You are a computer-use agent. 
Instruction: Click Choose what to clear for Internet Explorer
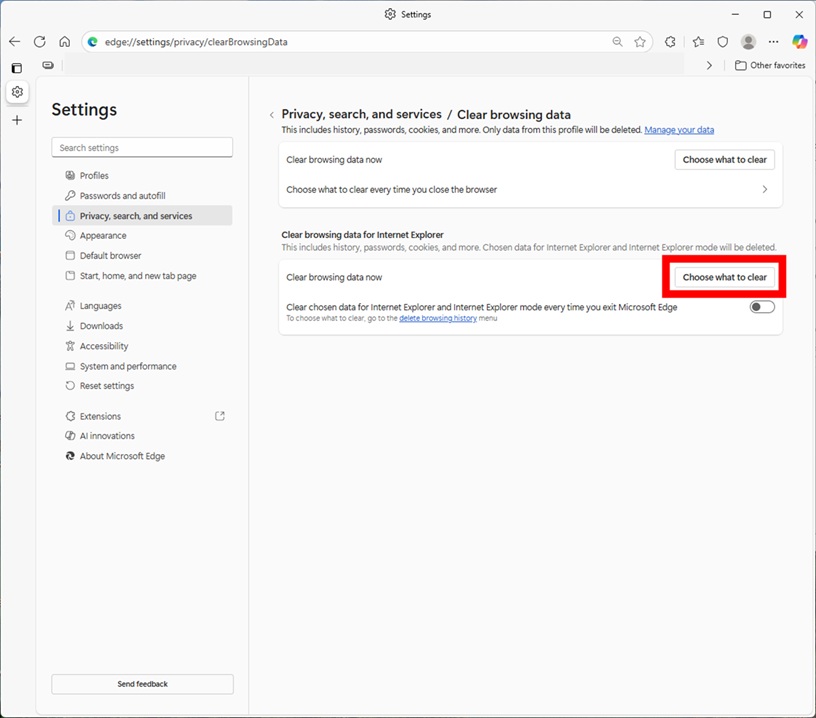[724, 277]
